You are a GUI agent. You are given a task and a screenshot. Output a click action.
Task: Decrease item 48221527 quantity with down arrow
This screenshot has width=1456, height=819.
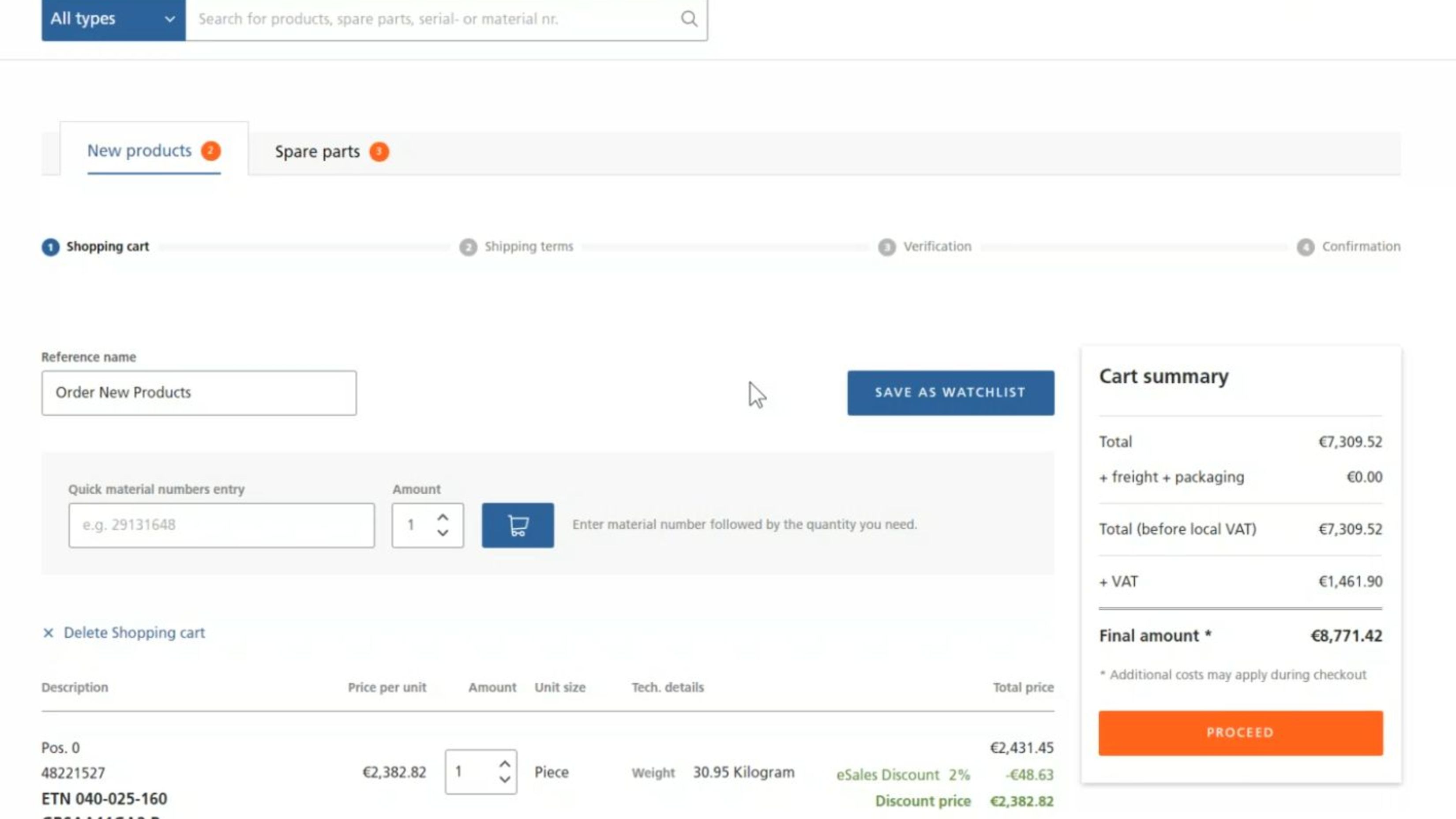coord(505,781)
